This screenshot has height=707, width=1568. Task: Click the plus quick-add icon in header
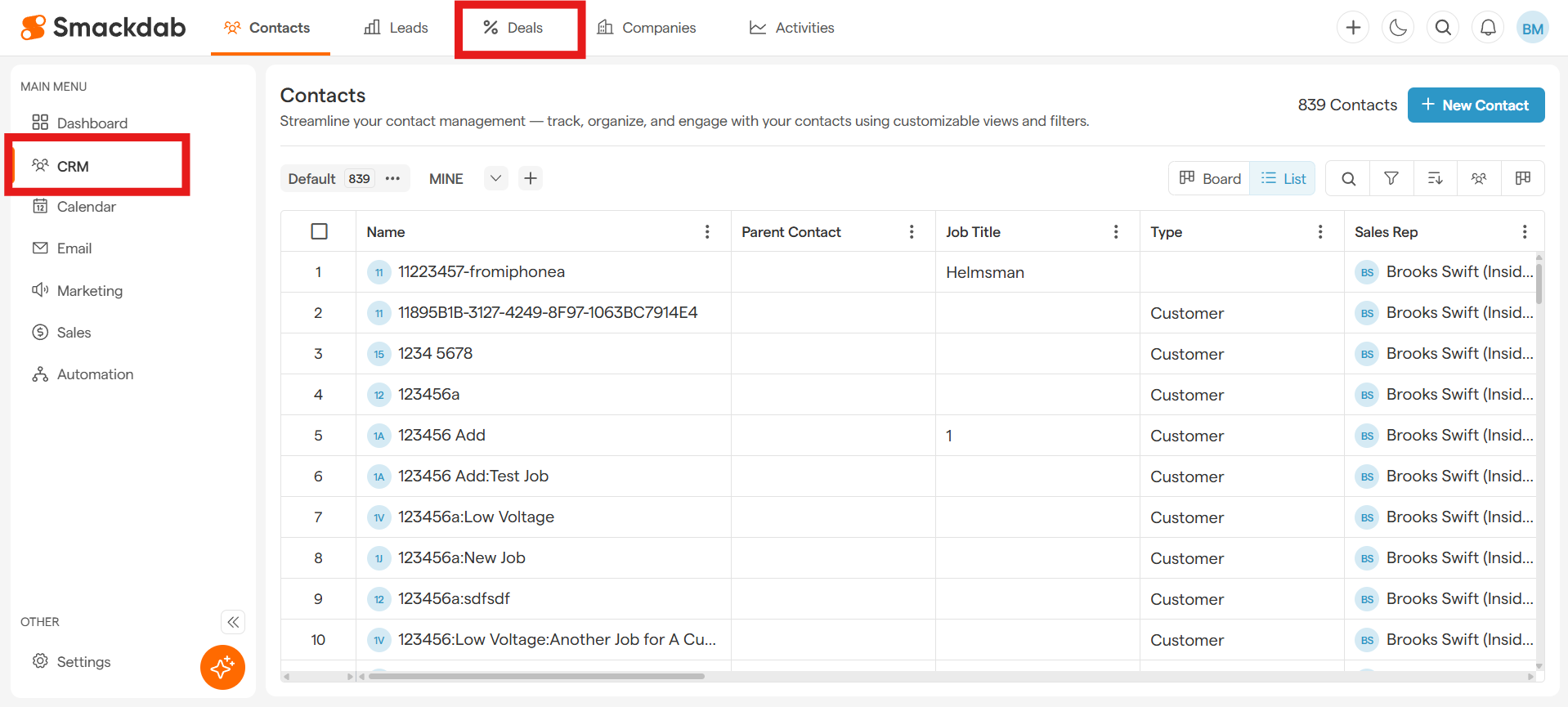pyautogui.click(x=1353, y=28)
